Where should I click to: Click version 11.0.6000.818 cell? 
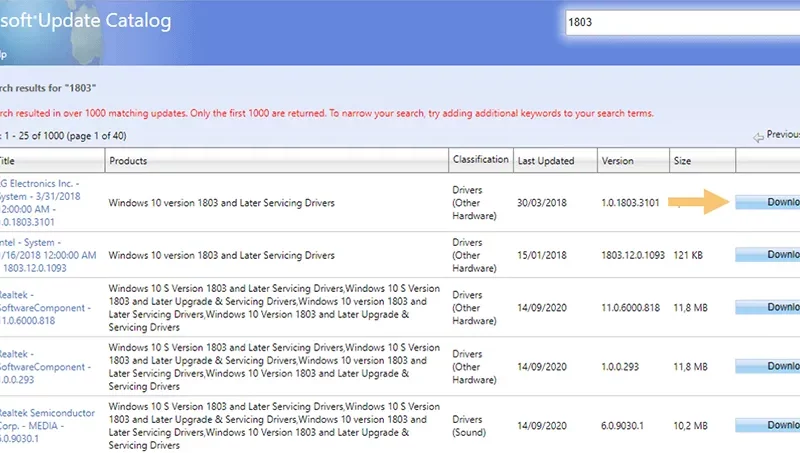click(630, 308)
